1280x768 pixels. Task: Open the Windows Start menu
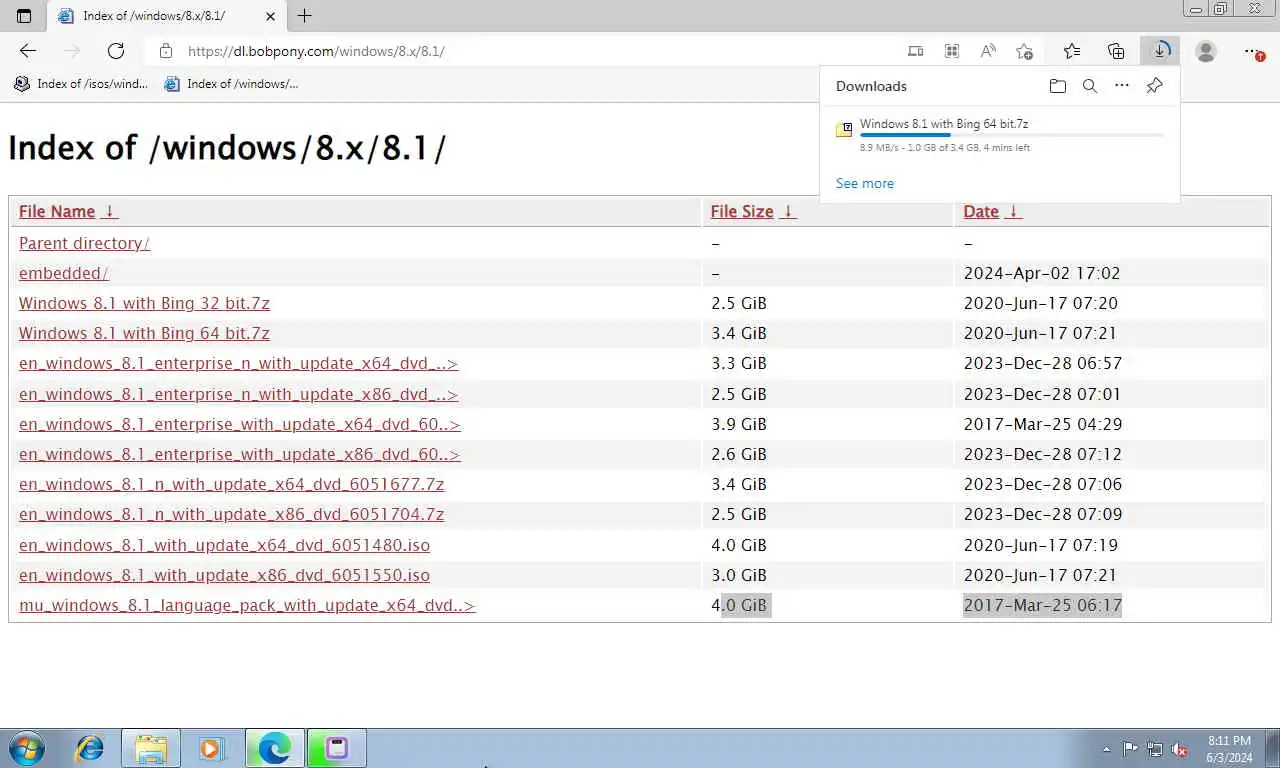(x=26, y=748)
